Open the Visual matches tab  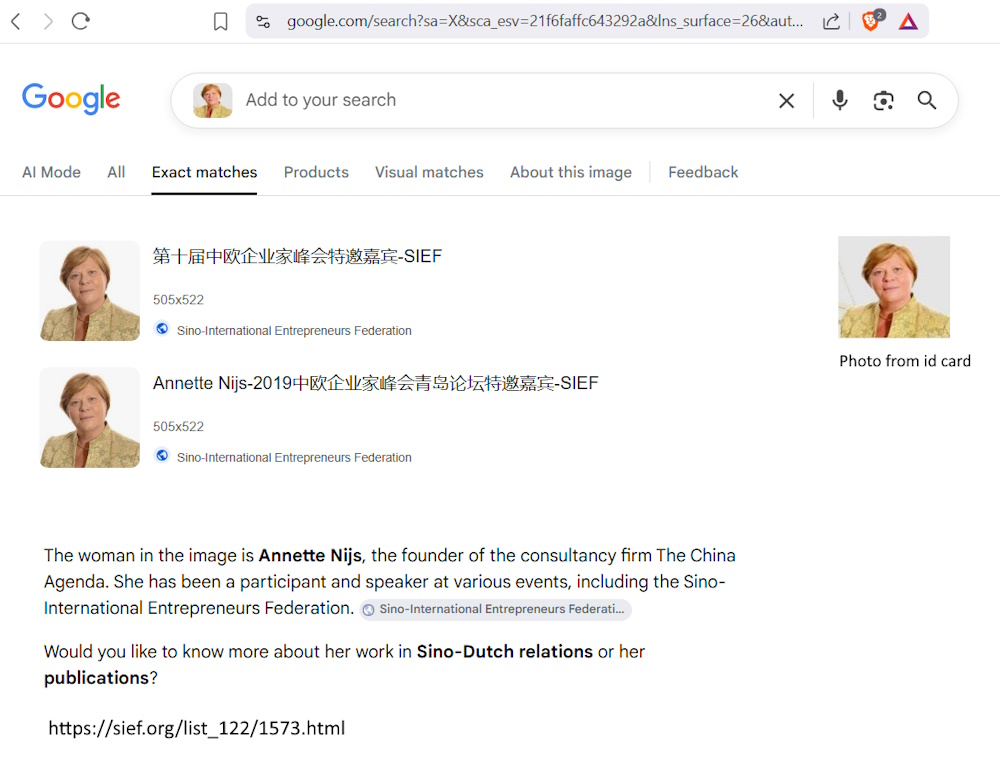[429, 172]
